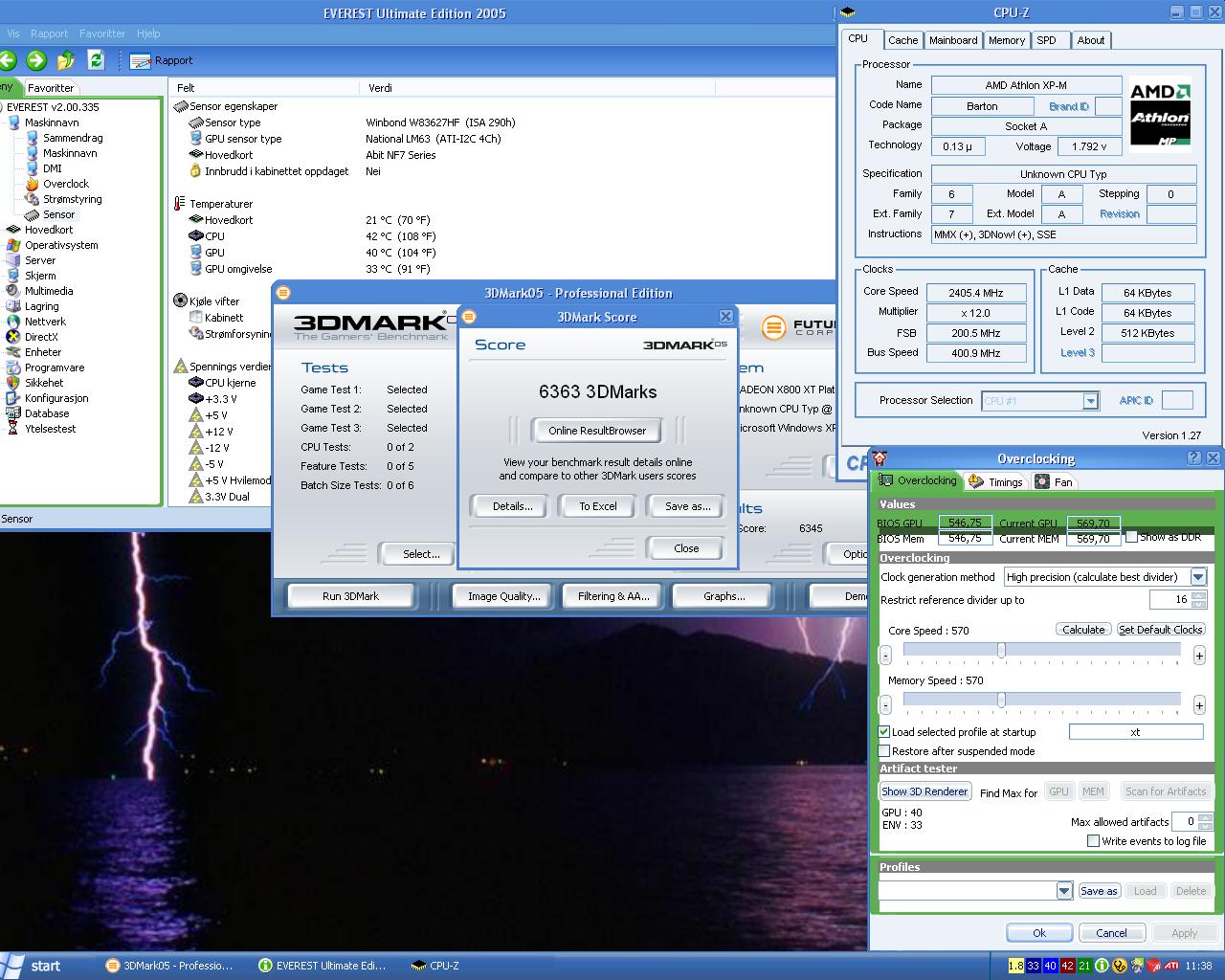Screen dimensions: 1225x980
Task: Close the 3DMark Score dialog via Close button
Action: 686,548
